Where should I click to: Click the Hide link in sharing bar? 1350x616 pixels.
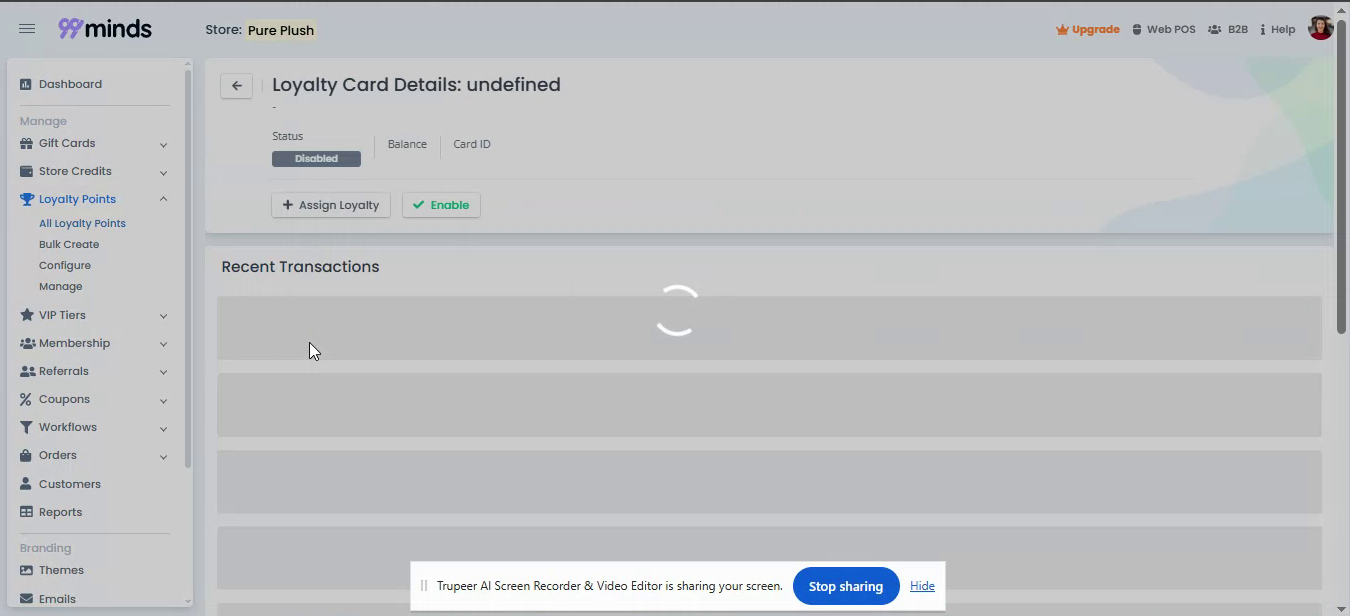point(922,586)
